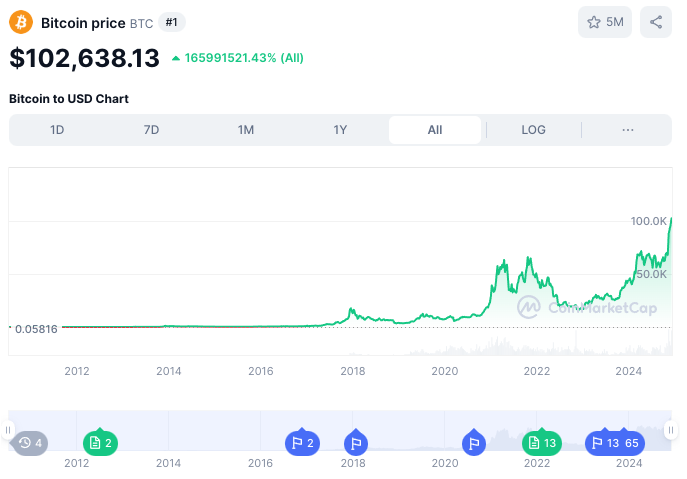Click the $102,638.13 price value

[x=85, y=58]
